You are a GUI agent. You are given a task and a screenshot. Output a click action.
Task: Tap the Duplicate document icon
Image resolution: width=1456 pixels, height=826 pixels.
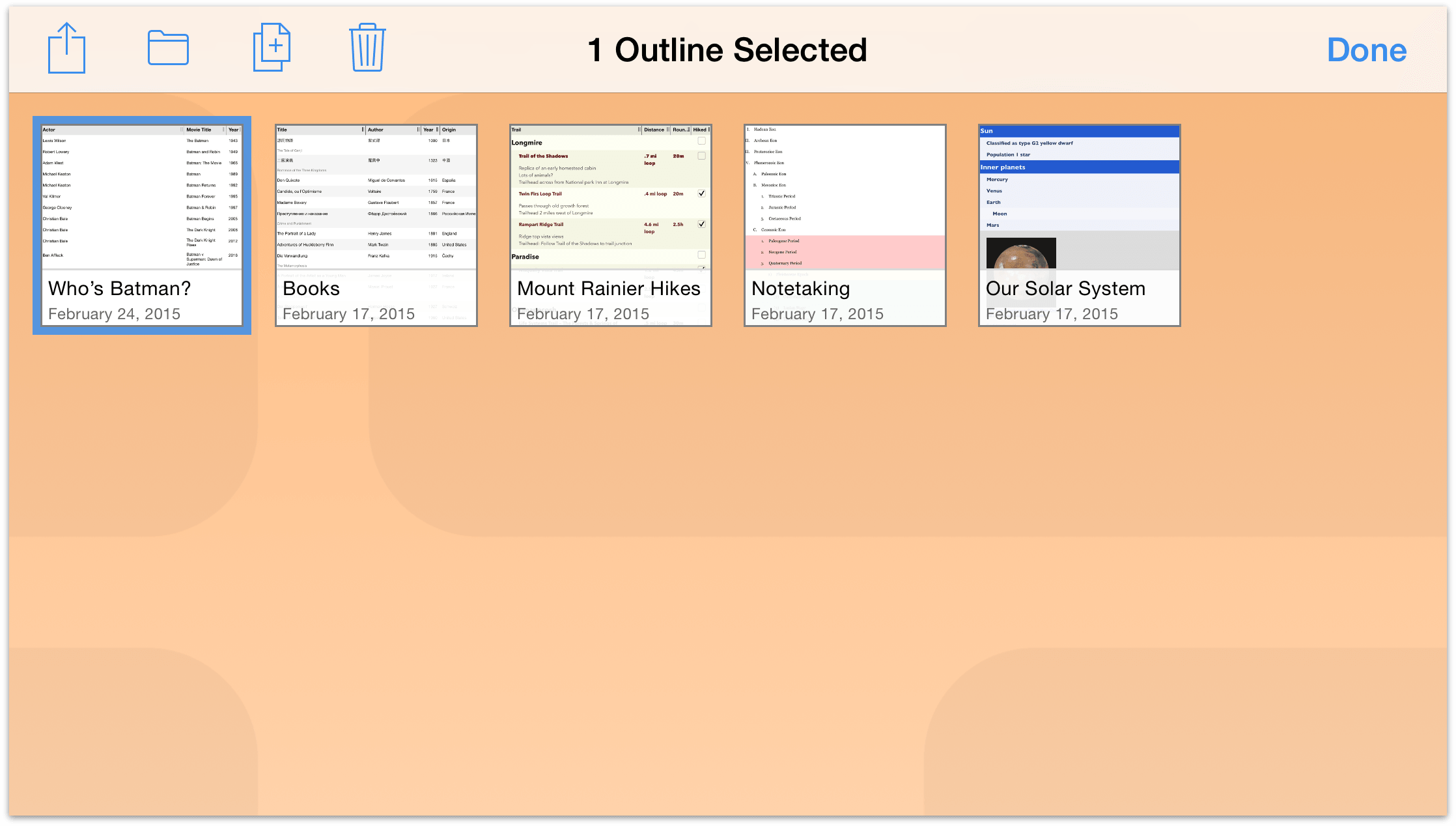(272, 48)
